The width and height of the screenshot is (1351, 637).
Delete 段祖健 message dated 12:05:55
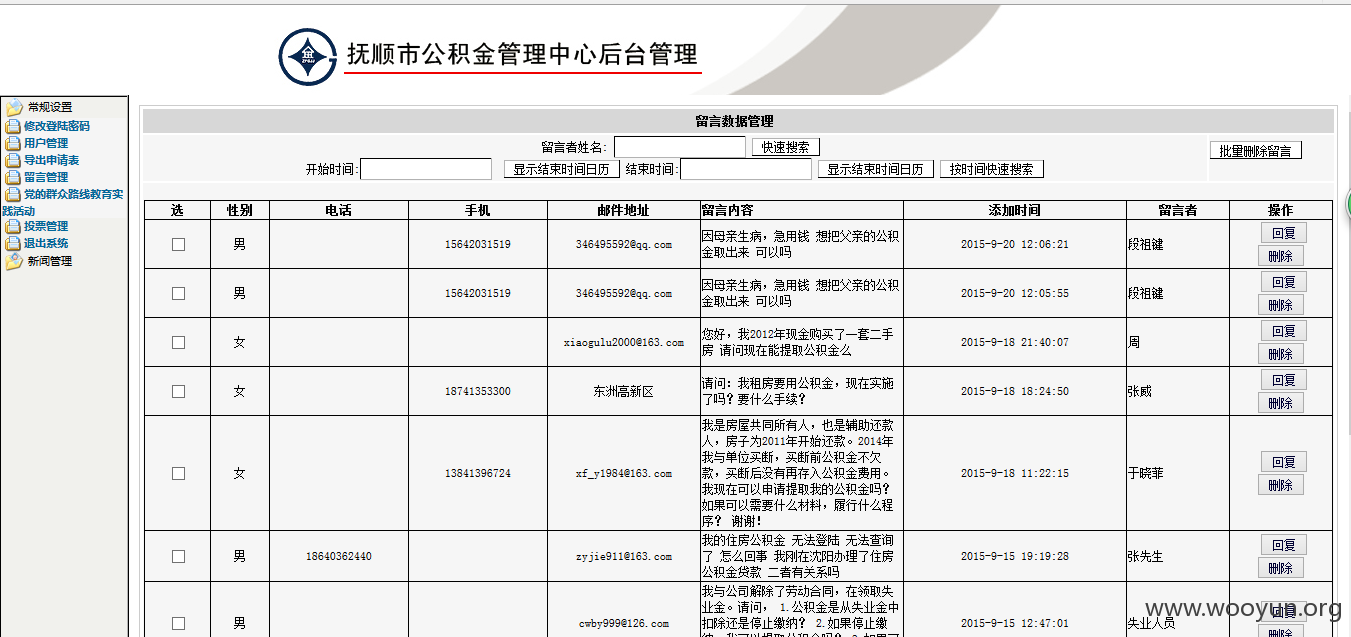pyautogui.click(x=1281, y=305)
